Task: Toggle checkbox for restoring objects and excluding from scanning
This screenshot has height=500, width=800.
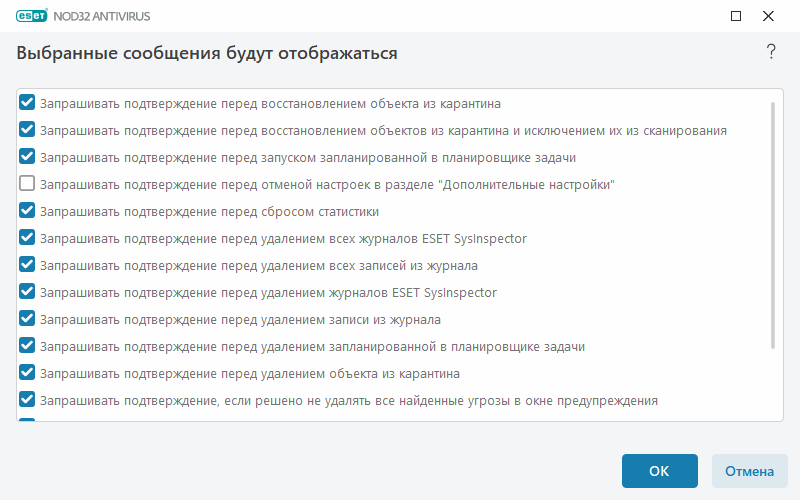Action: coord(27,130)
